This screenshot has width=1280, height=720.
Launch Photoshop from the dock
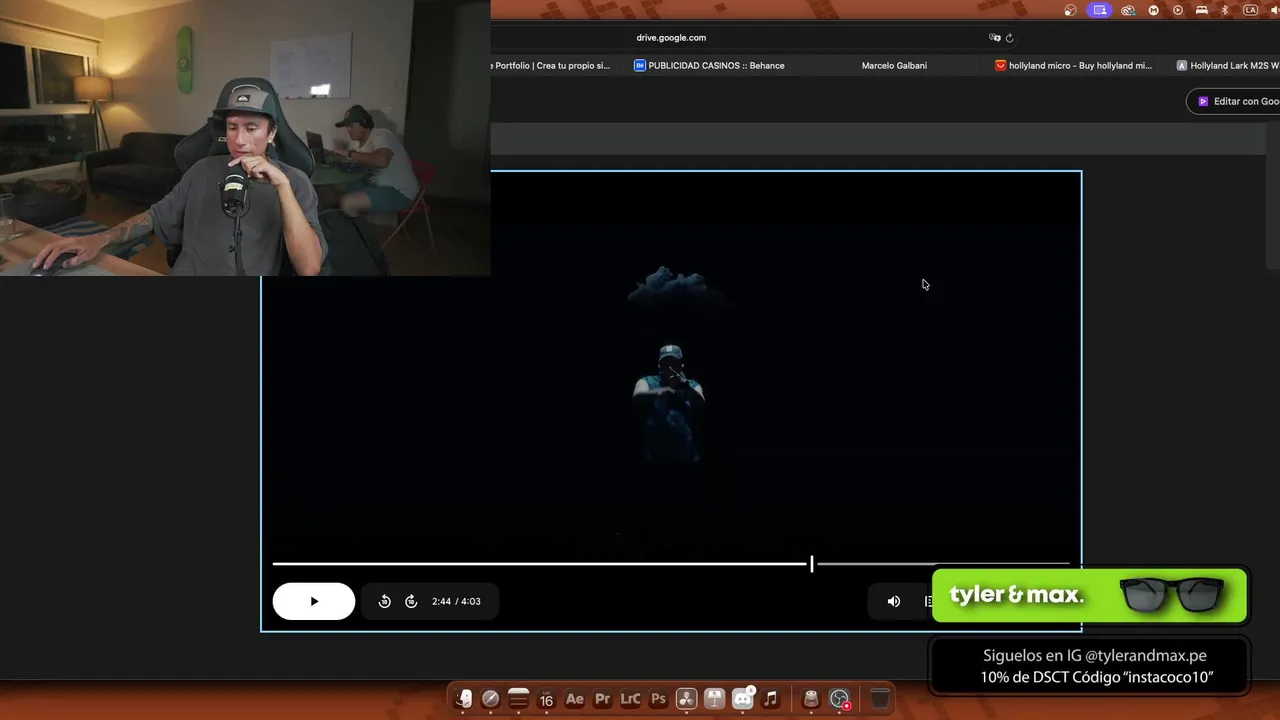click(x=658, y=699)
